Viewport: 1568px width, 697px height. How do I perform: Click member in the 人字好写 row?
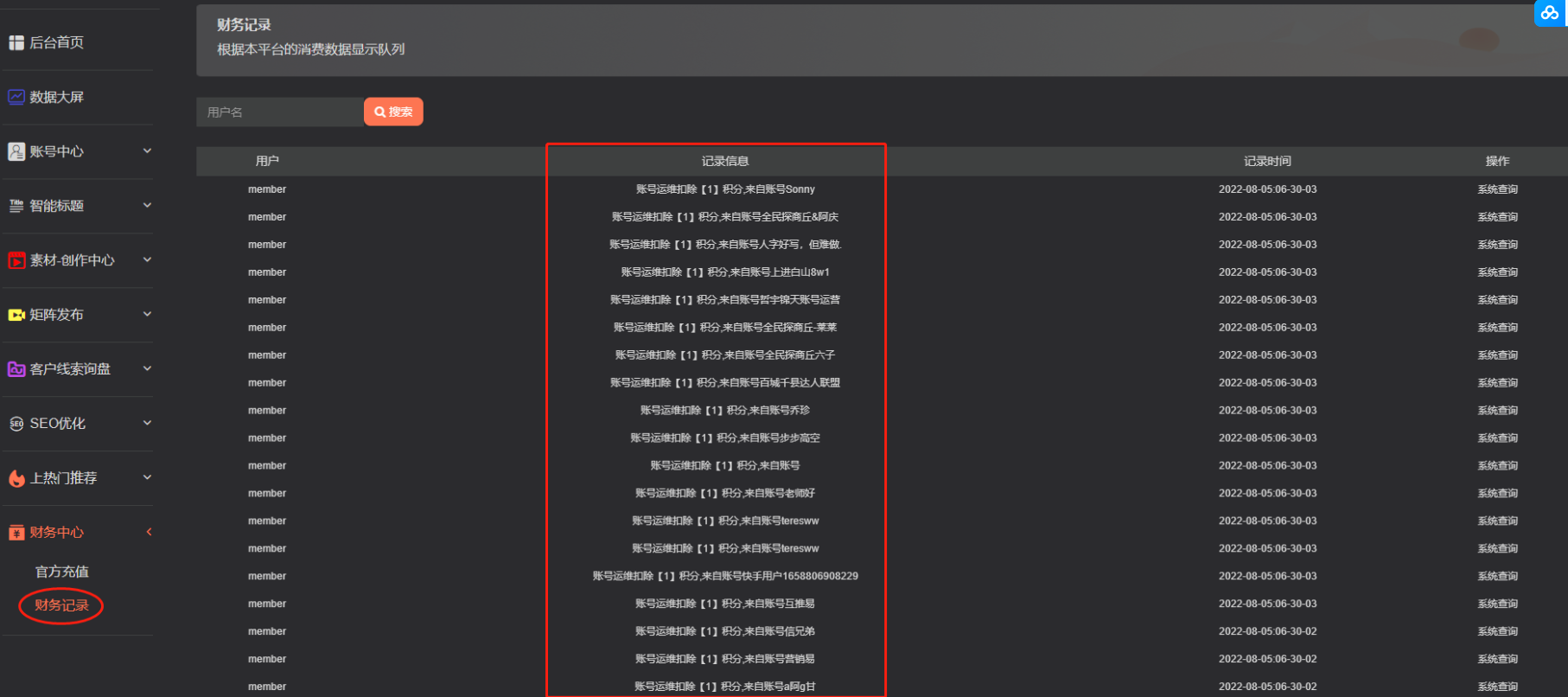[x=267, y=245]
